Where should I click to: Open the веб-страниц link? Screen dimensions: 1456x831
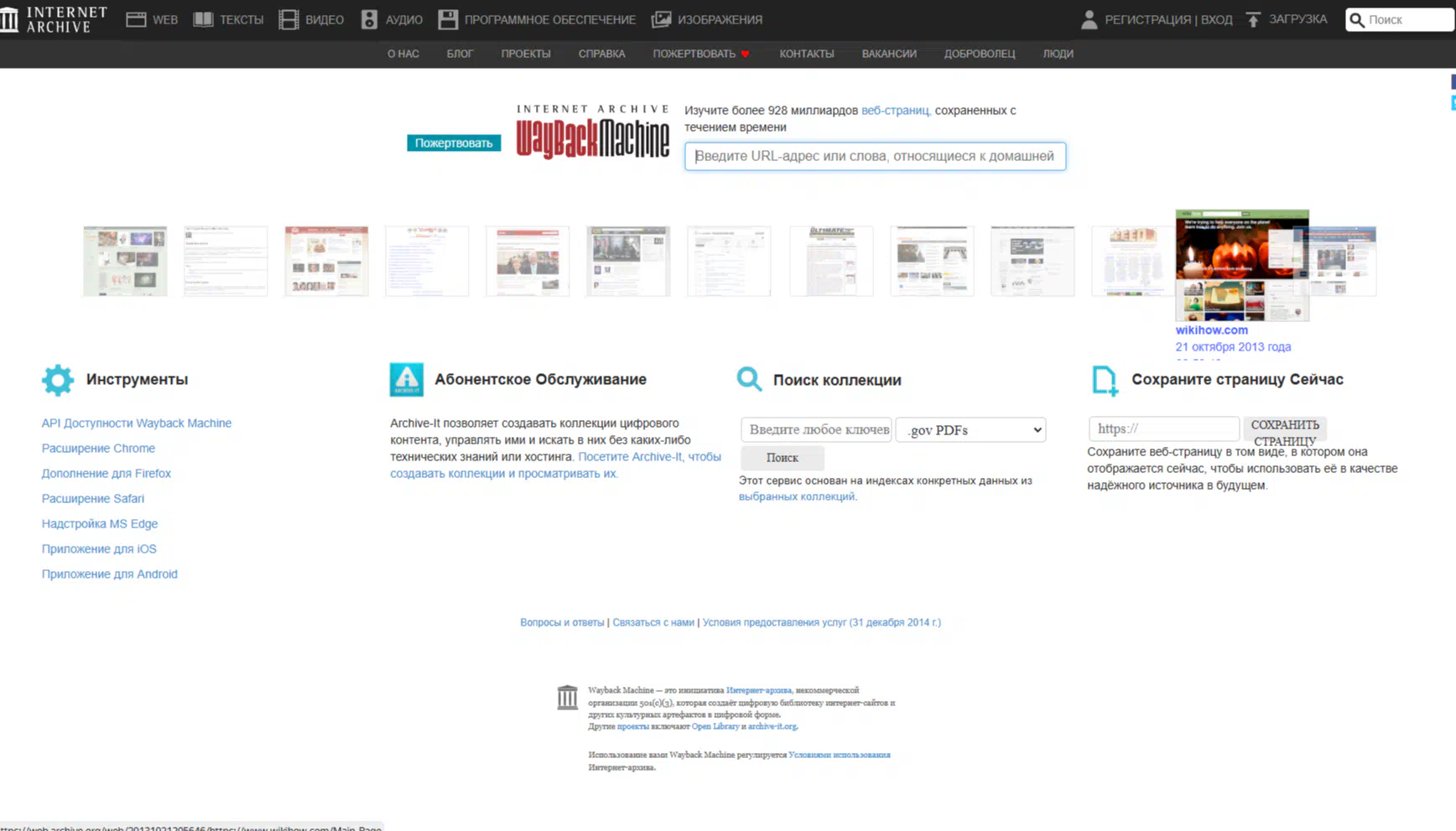click(895, 111)
